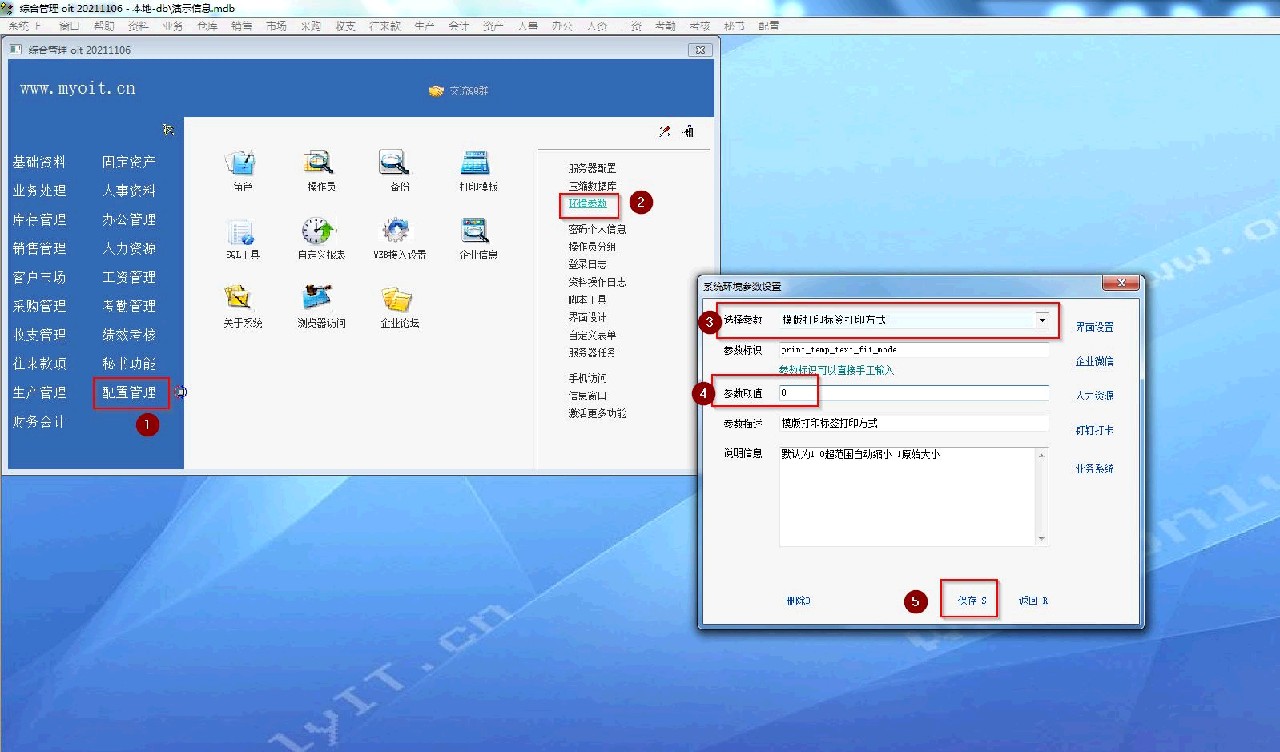Viewport: 1280px width, 752px height.
Task: Open the 登录日志 link
Action: tap(587, 265)
